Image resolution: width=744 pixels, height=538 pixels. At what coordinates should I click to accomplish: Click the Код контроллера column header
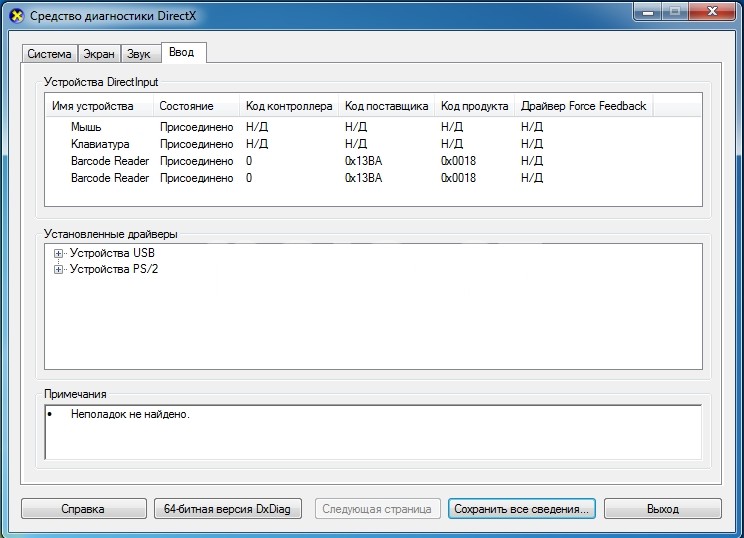(288, 106)
